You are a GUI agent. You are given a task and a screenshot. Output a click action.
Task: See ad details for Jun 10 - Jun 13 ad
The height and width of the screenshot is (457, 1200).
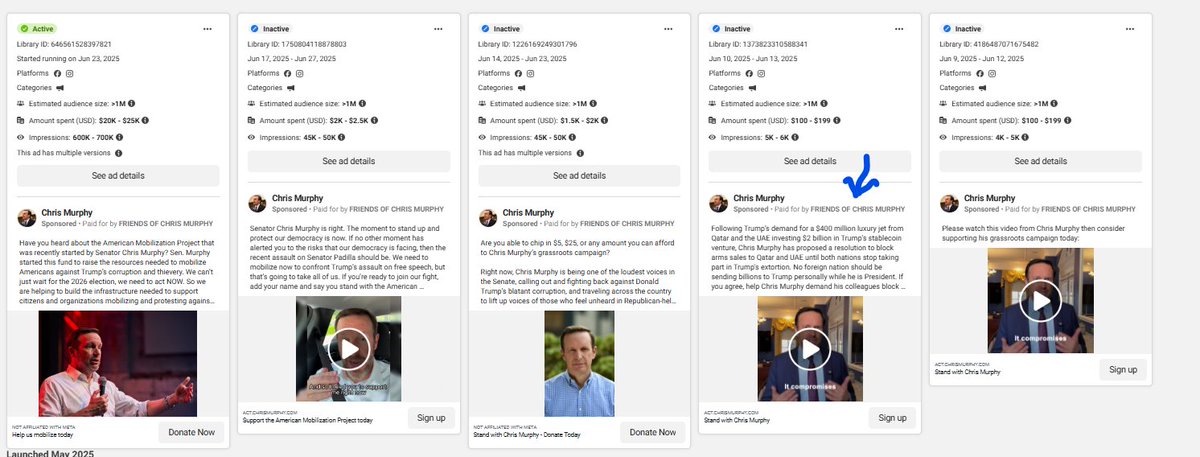point(811,161)
